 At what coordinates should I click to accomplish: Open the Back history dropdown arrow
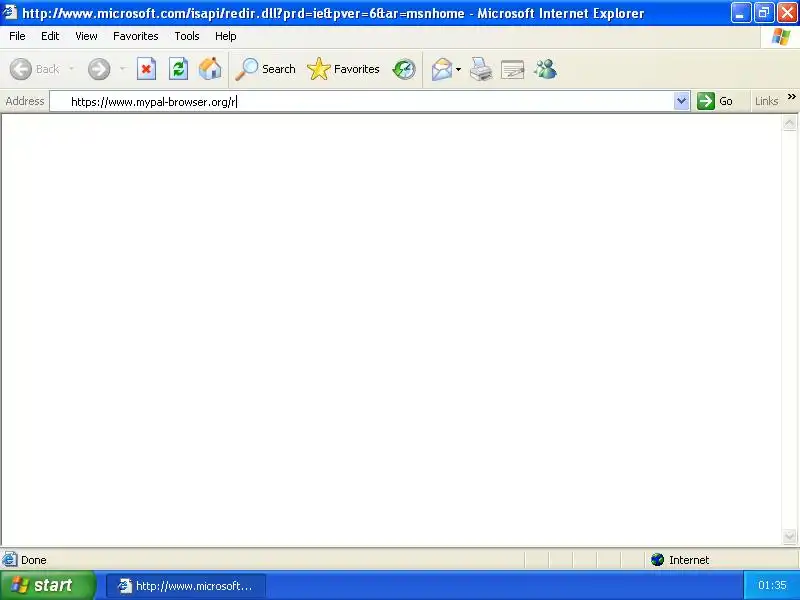pos(71,69)
